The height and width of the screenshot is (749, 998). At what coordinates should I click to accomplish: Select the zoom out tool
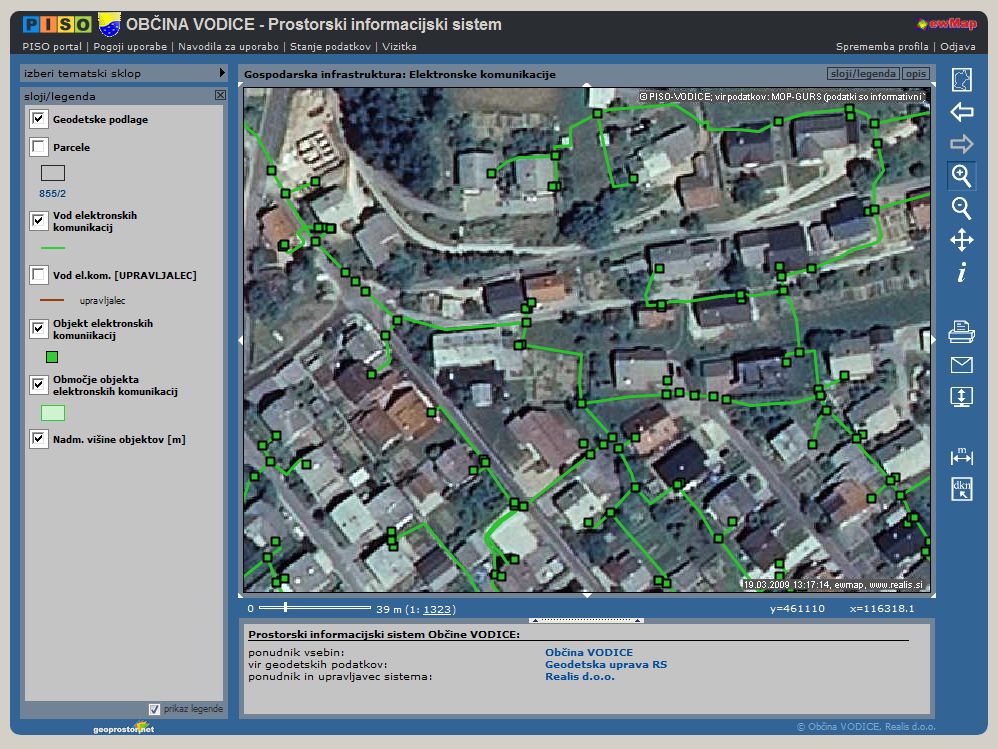[961, 208]
